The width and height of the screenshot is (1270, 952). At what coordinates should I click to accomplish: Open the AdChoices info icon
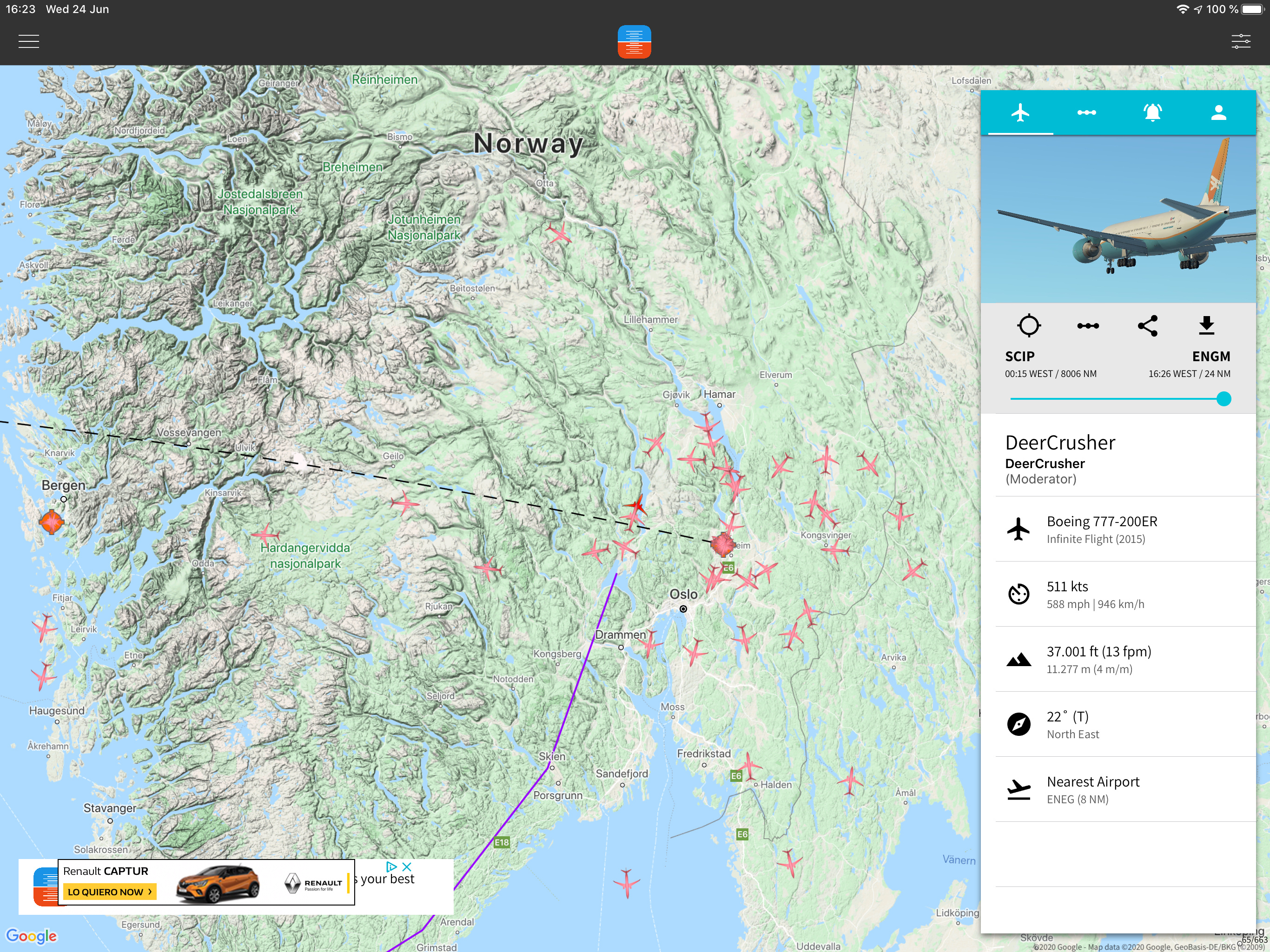click(391, 866)
